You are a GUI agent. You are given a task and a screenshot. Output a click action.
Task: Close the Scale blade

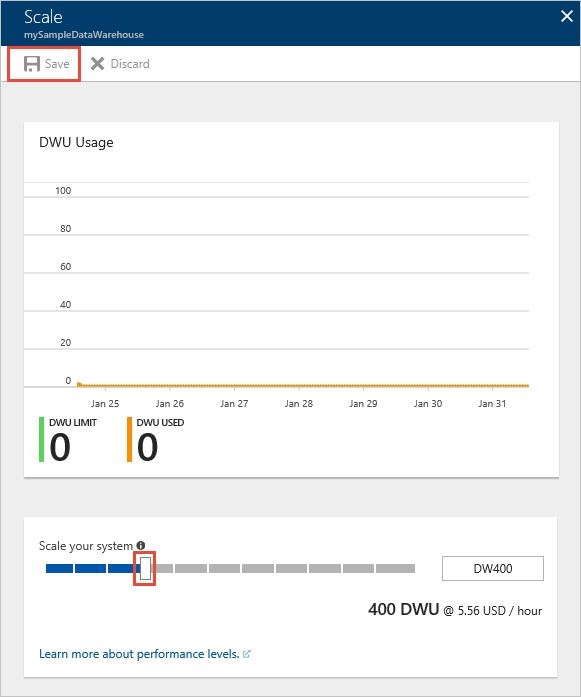coord(567,16)
